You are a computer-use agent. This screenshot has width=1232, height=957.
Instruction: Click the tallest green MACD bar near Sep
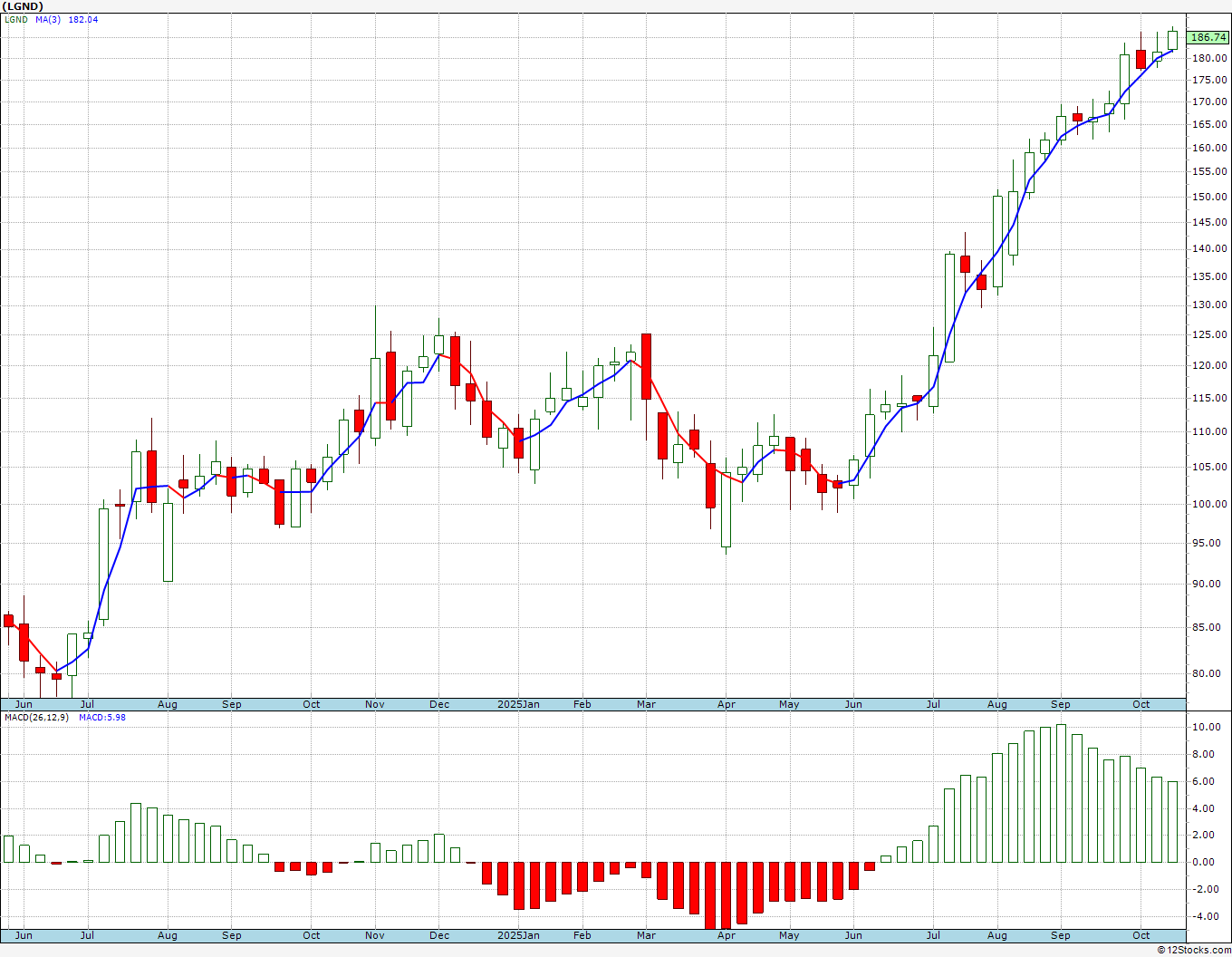pos(1061,793)
